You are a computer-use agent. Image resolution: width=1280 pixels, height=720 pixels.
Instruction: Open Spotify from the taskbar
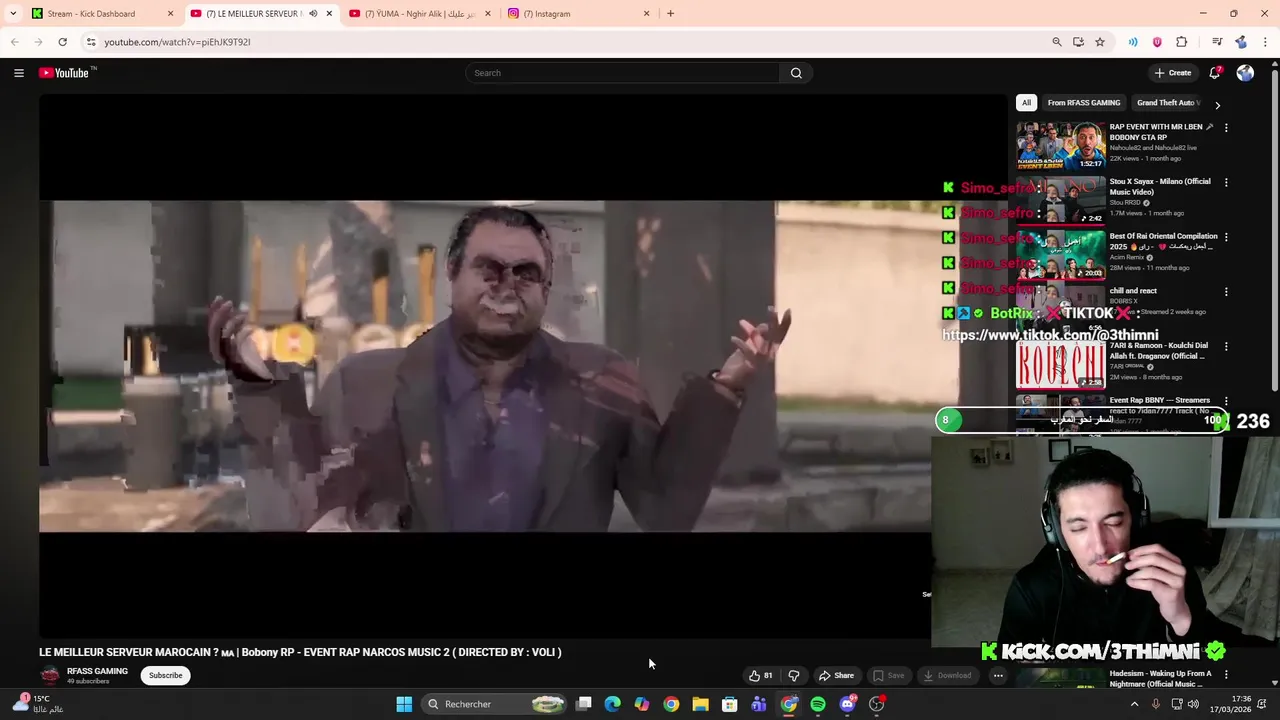pyautogui.click(x=818, y=704)
